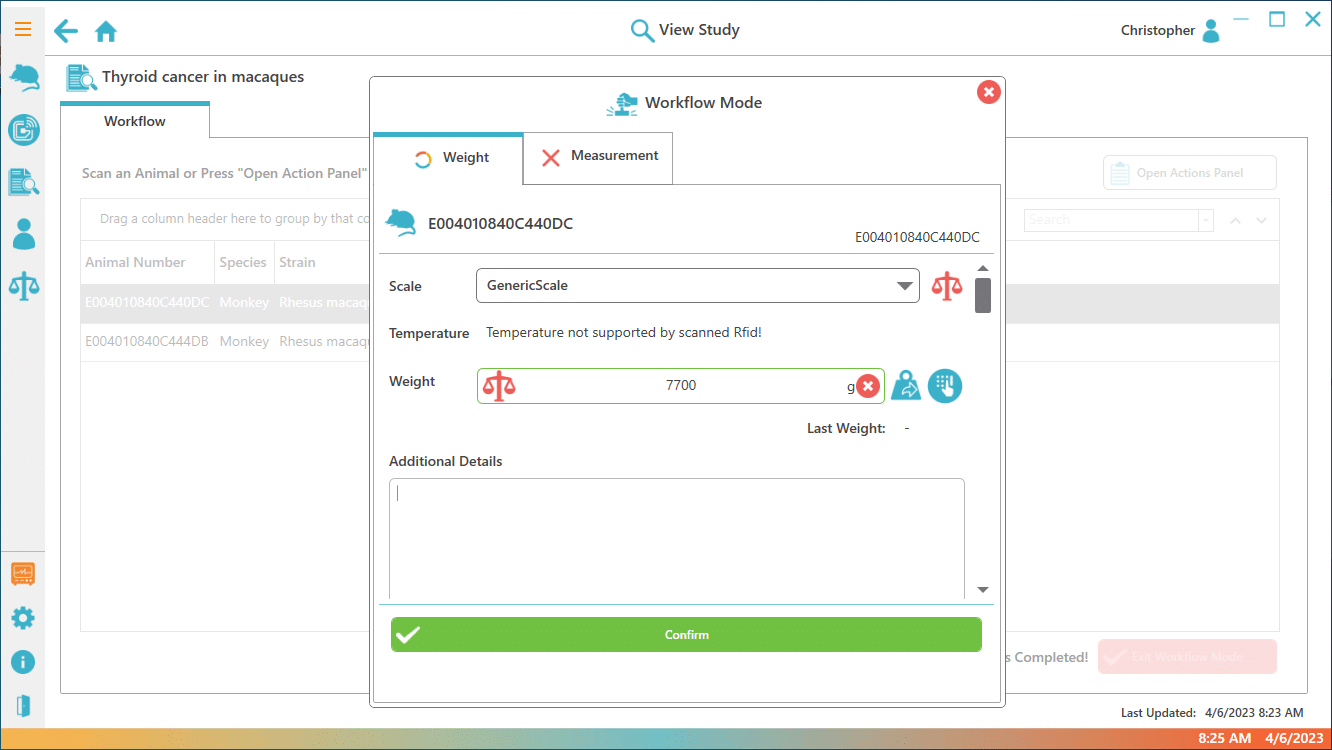Screen dimensions: 1332x750
Task: Open settings gear in sidebar
Action: coord(23,618)
